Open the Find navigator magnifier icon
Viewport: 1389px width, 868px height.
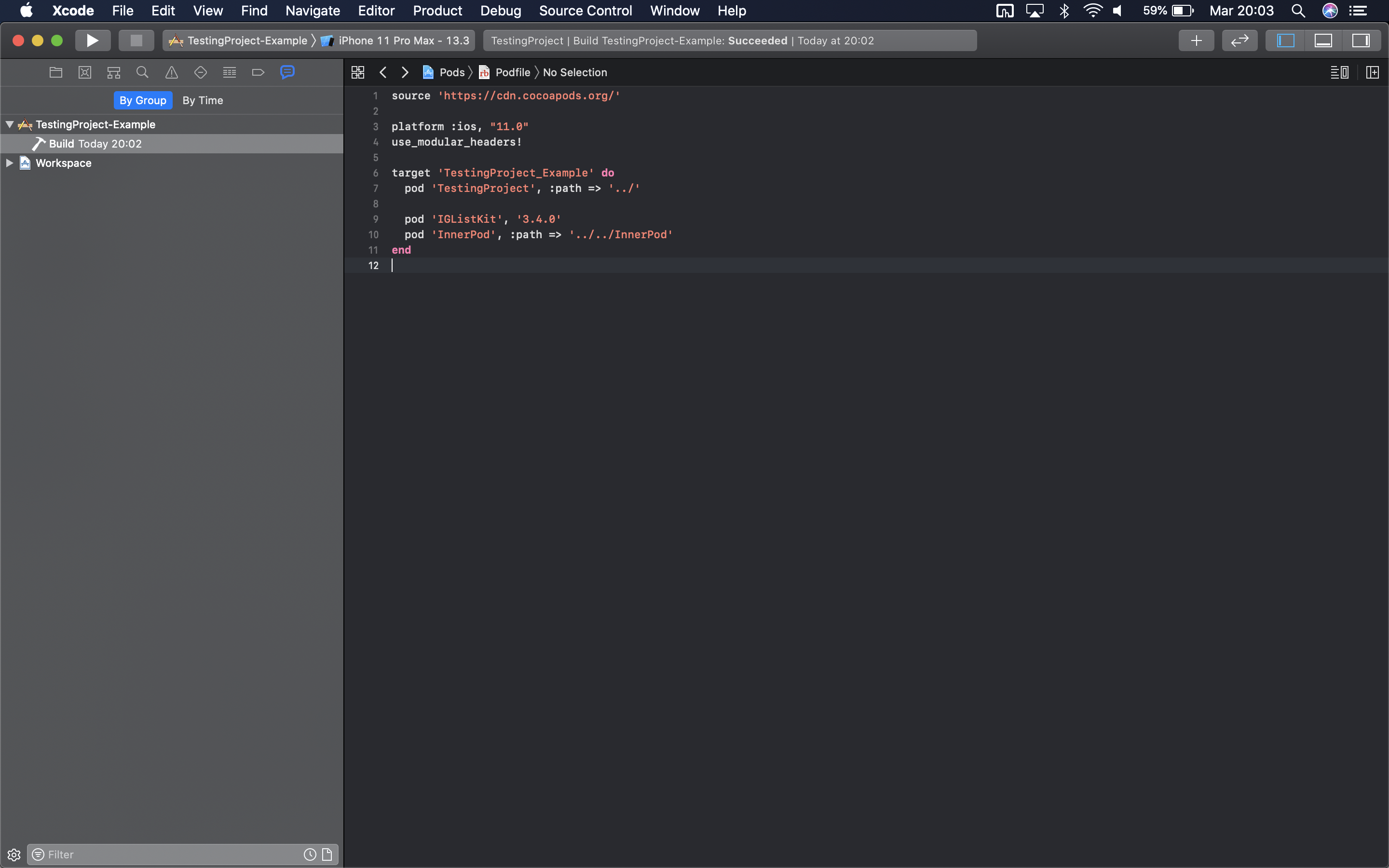pos(142,72)
